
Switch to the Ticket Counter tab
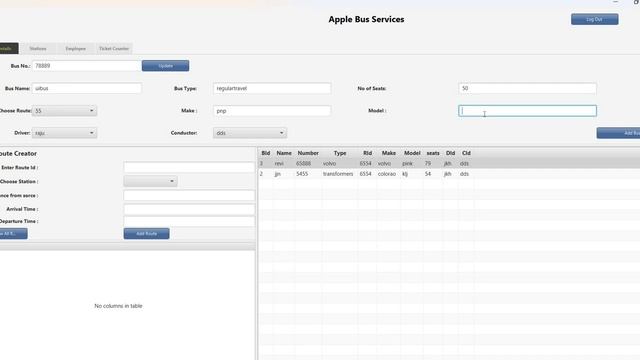(114, 49)
